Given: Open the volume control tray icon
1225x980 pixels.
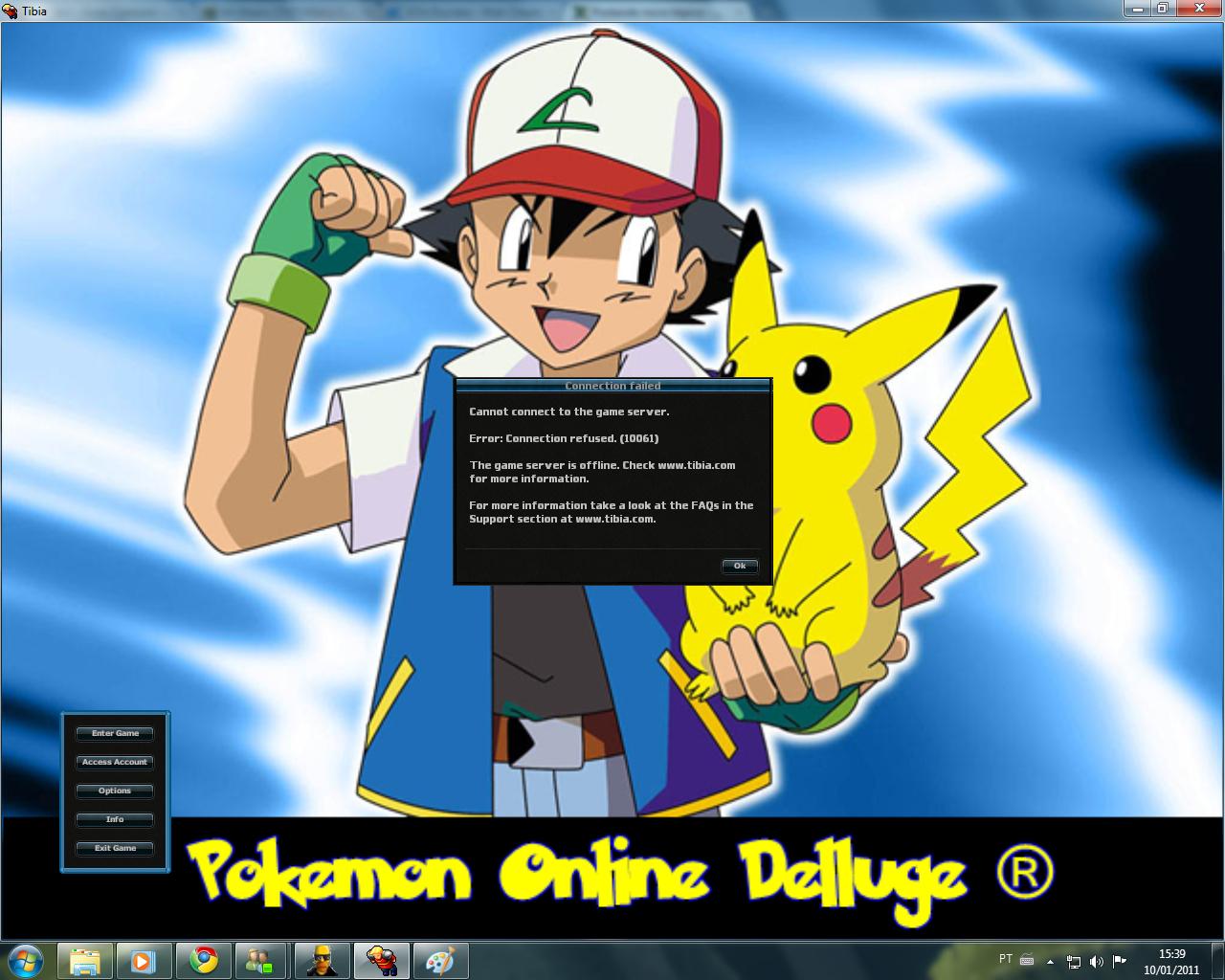Looking at the screenshot, I should (x=1097, y=961).
